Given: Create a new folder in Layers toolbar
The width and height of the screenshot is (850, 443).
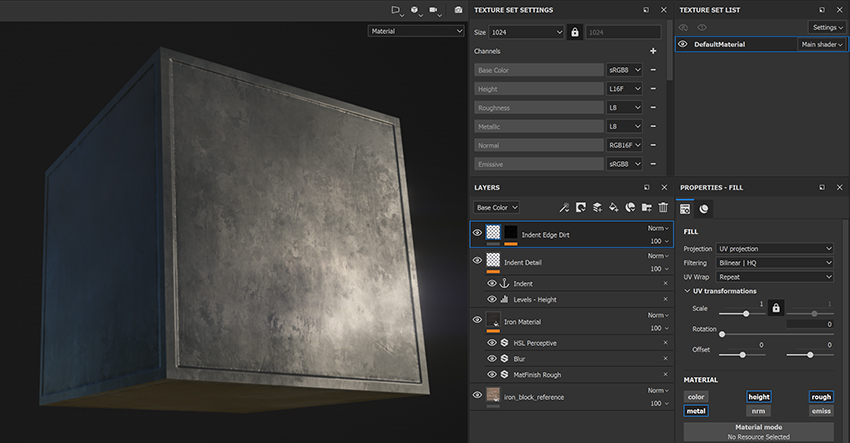Looking at the screenshot, I should click(646, 207).
